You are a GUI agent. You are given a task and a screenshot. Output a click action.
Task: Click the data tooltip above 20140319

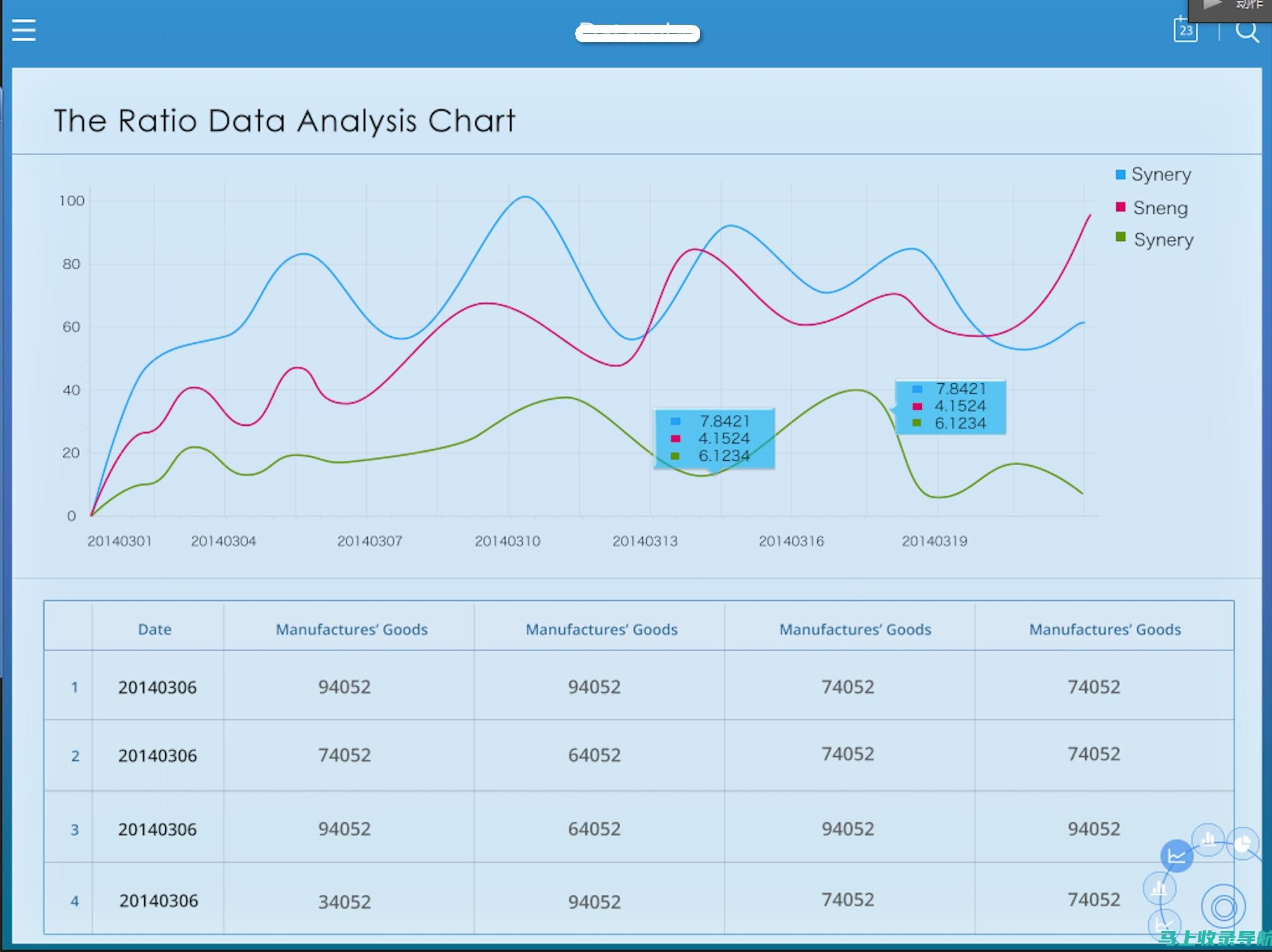pyautogui.click(x=951, y=407)
